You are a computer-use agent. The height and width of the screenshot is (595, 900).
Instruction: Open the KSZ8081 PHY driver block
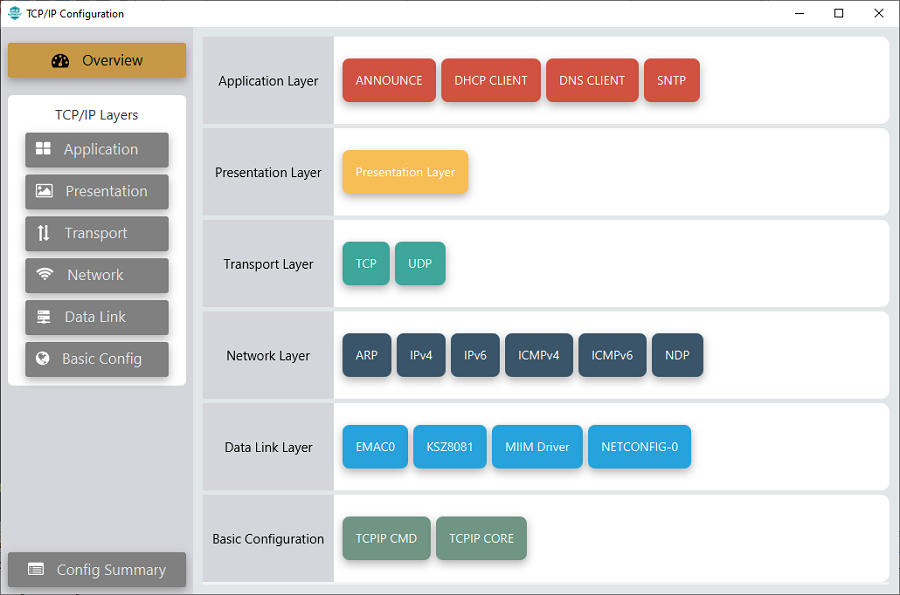[450, 447]
